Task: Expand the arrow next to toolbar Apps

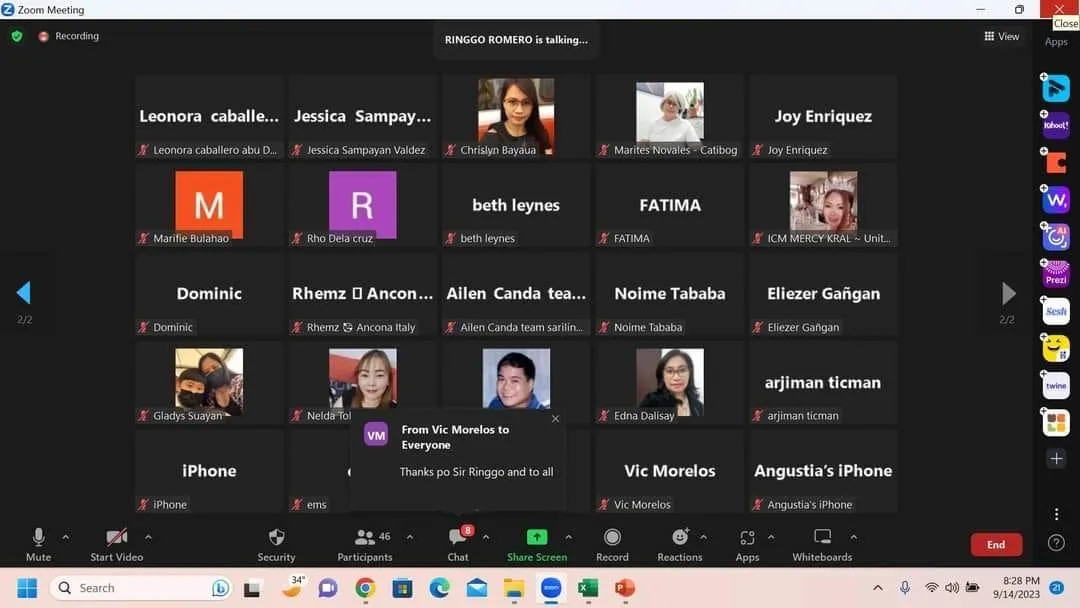Action: [x=771, y=537]
